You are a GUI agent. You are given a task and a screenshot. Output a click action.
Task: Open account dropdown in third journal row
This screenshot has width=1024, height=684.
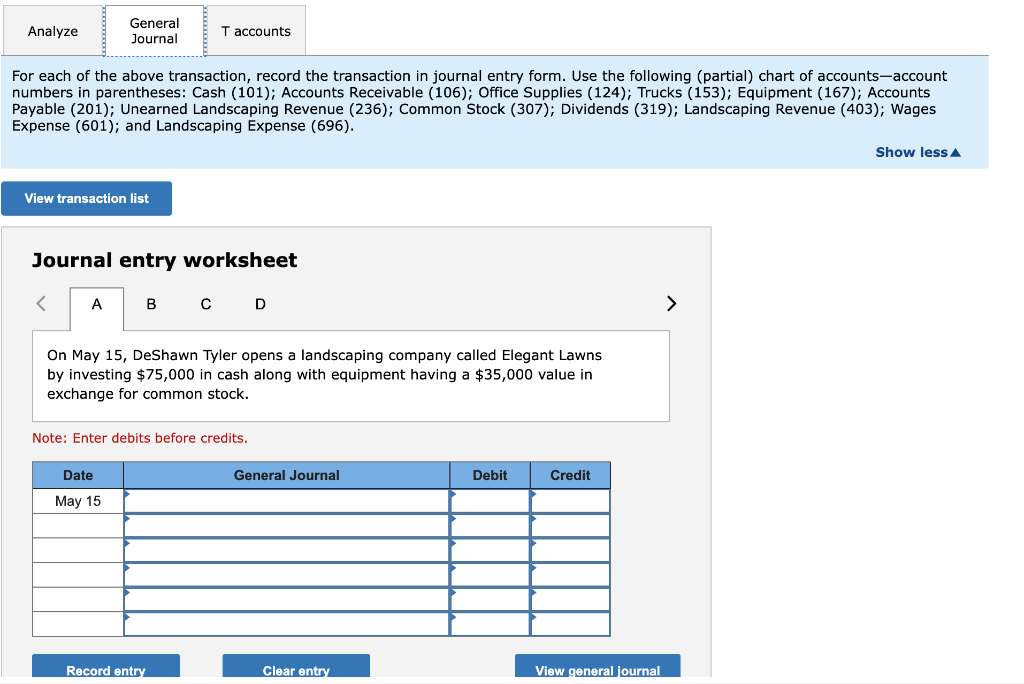click(287, 550)
